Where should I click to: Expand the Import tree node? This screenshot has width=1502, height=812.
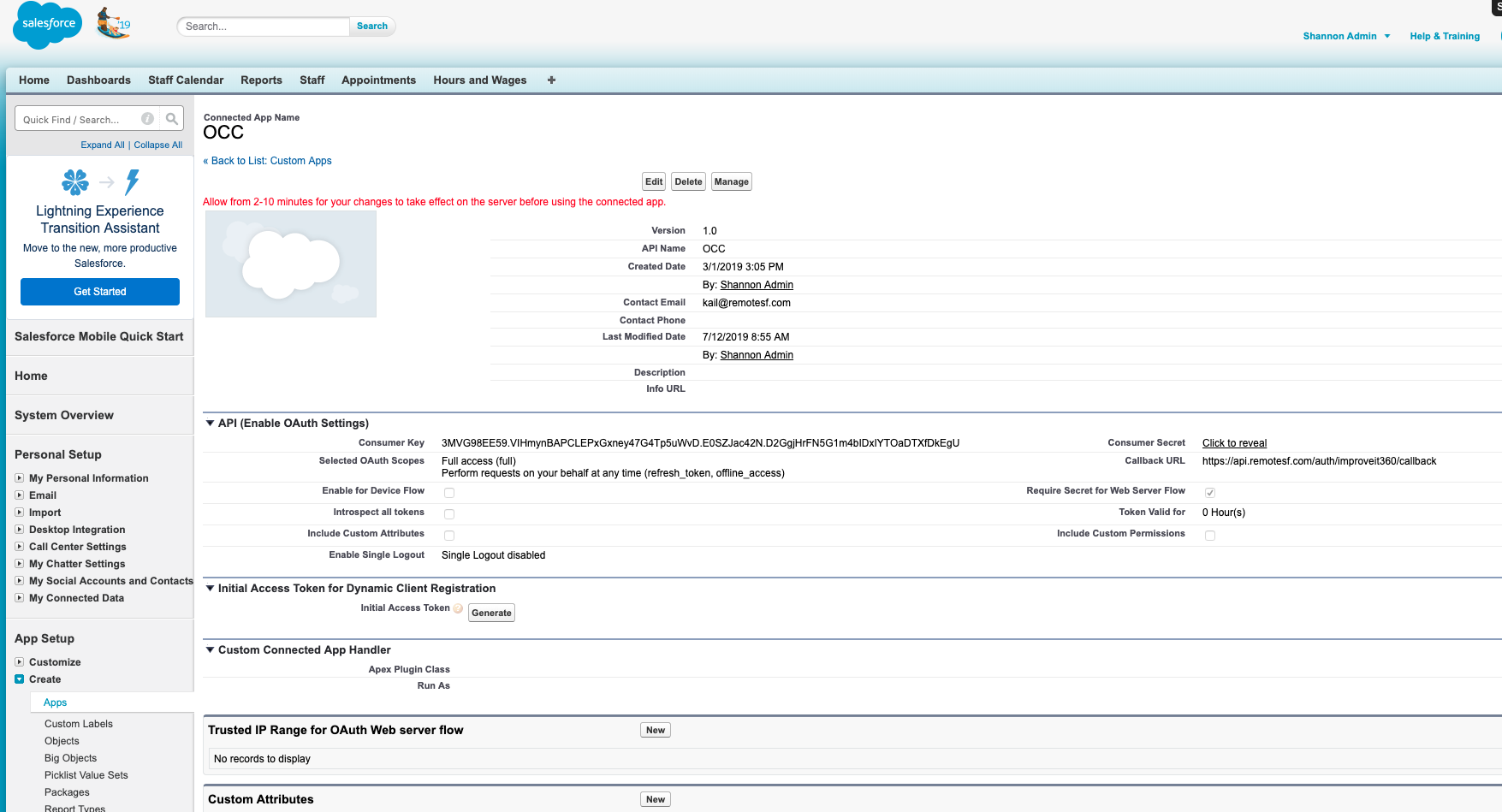[x=19, y=513]
